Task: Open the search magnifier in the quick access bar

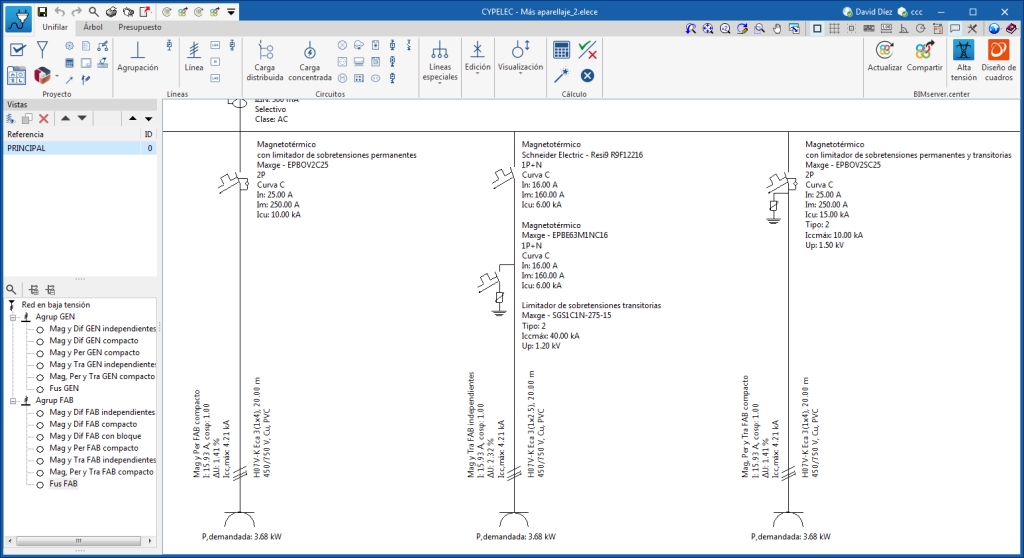Action: (93, 12)
